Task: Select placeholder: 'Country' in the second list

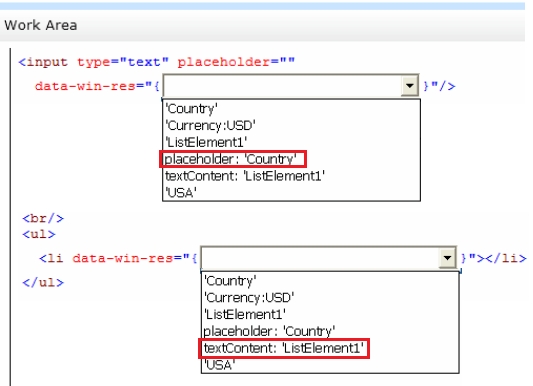Action: (x=269, y=331)
